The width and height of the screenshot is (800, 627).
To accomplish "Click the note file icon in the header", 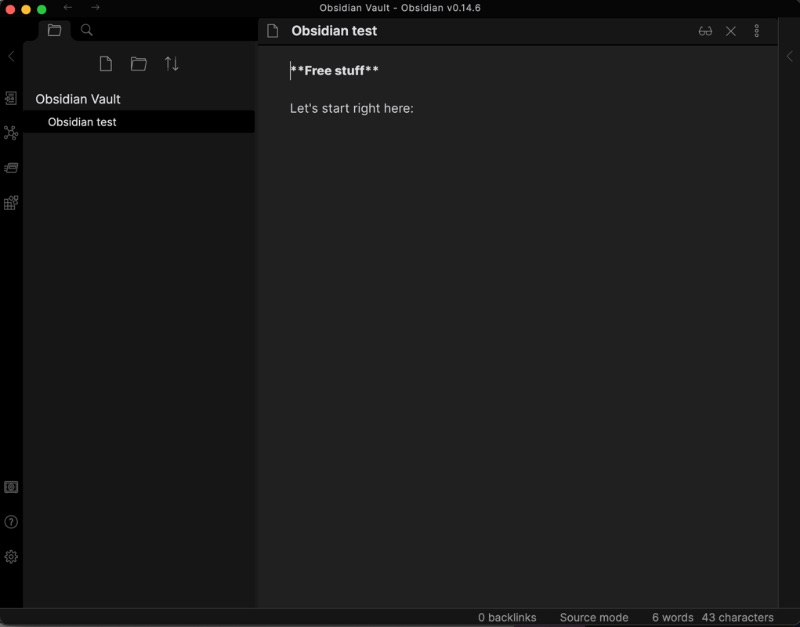I will coord(272,31).
